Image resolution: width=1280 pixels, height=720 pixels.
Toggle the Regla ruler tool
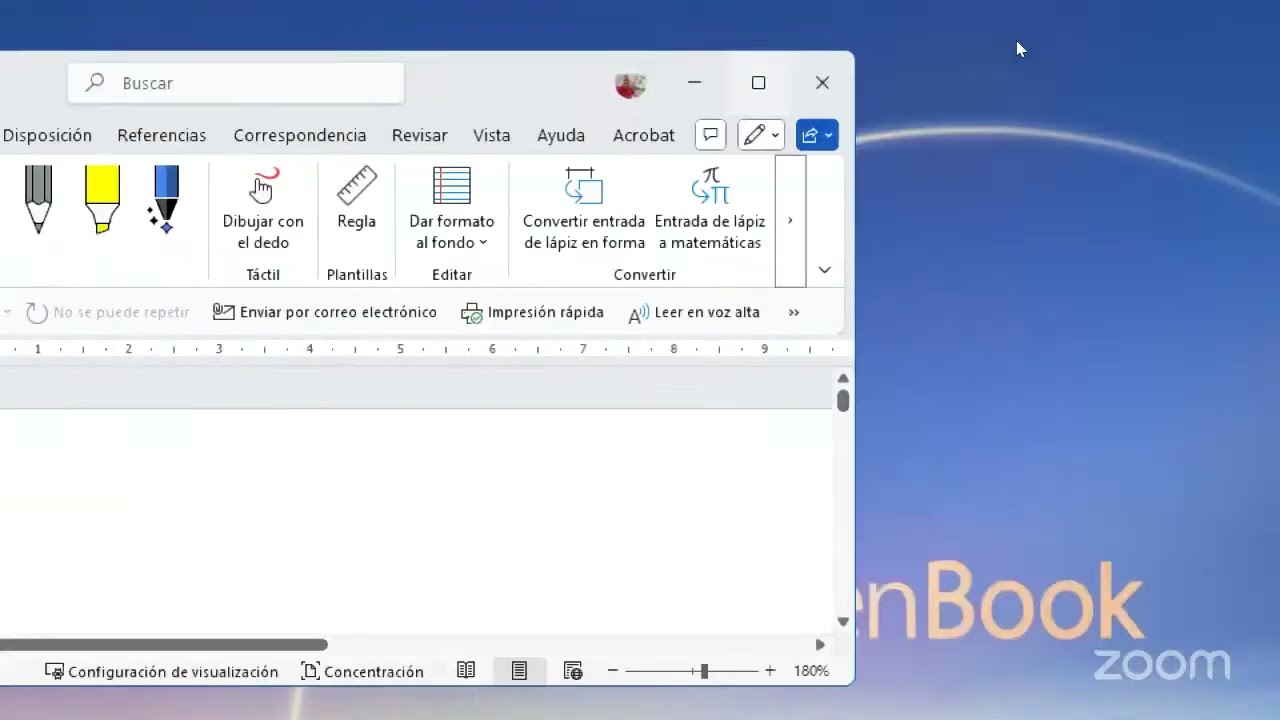click(356, 200)
